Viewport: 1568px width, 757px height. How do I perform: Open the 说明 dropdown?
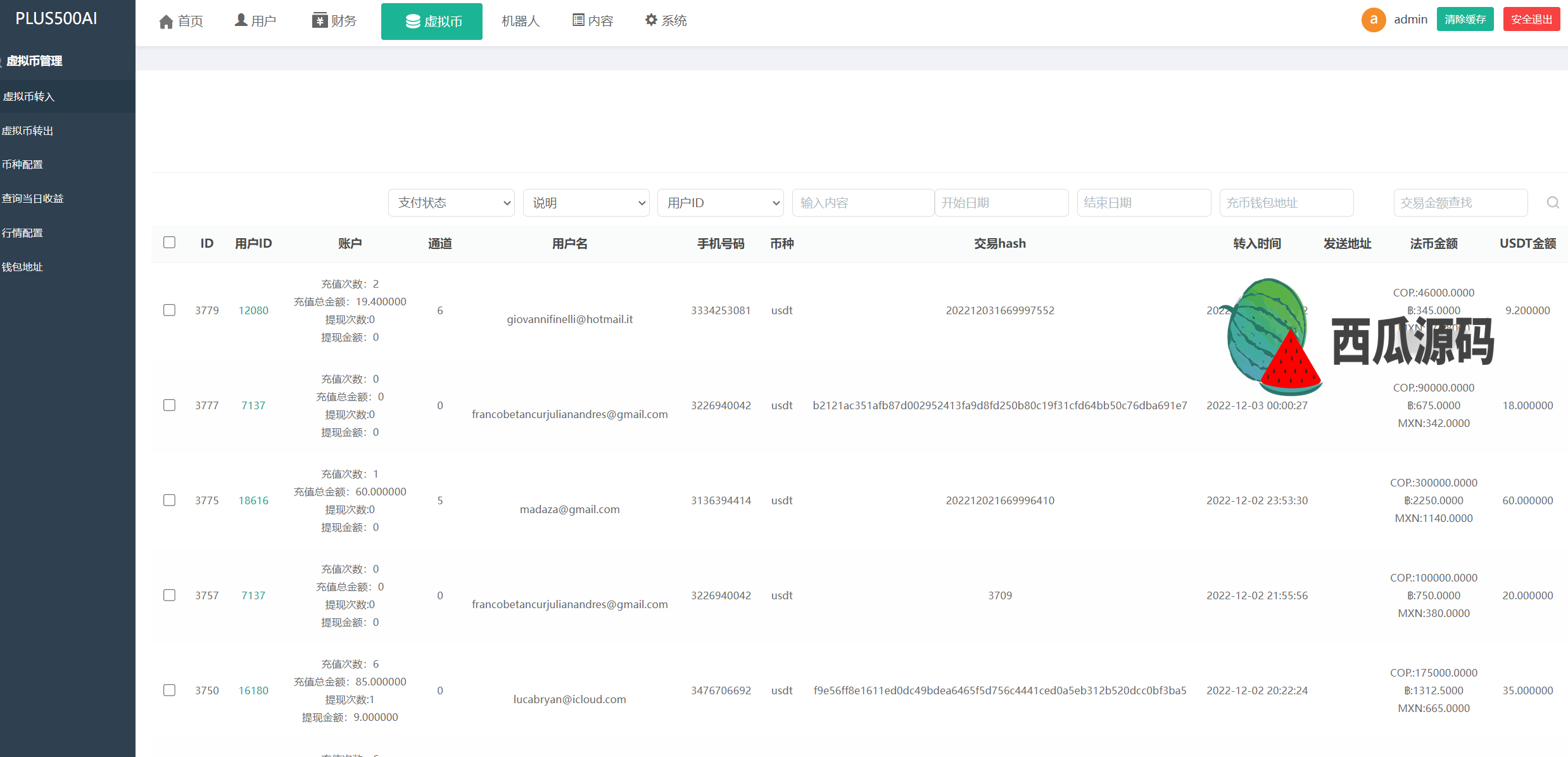586,203
